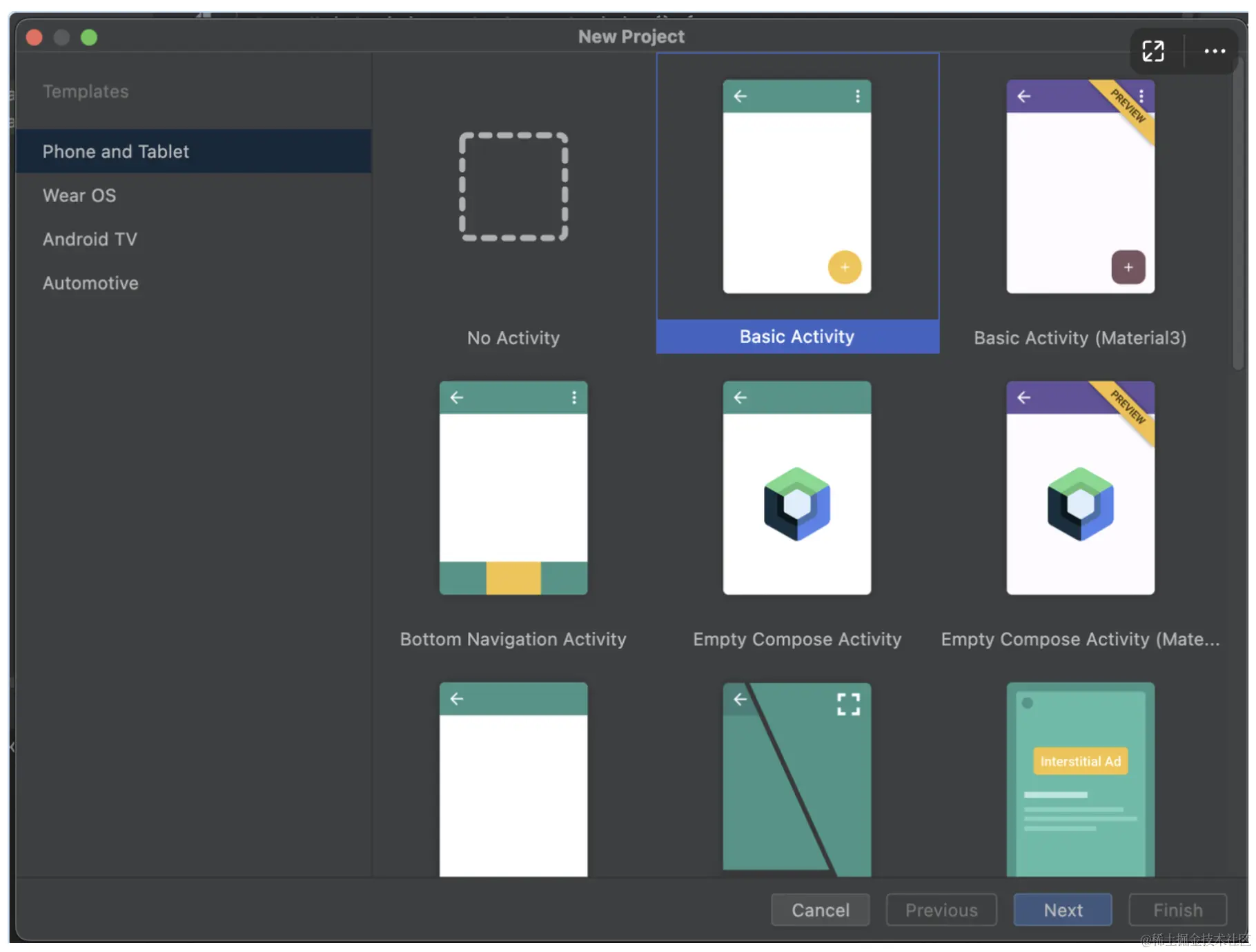Image resolution: width=1256 pixels, height=952 pixels.
Task: Click the "No Activity" label
Action: coord(513,338)
